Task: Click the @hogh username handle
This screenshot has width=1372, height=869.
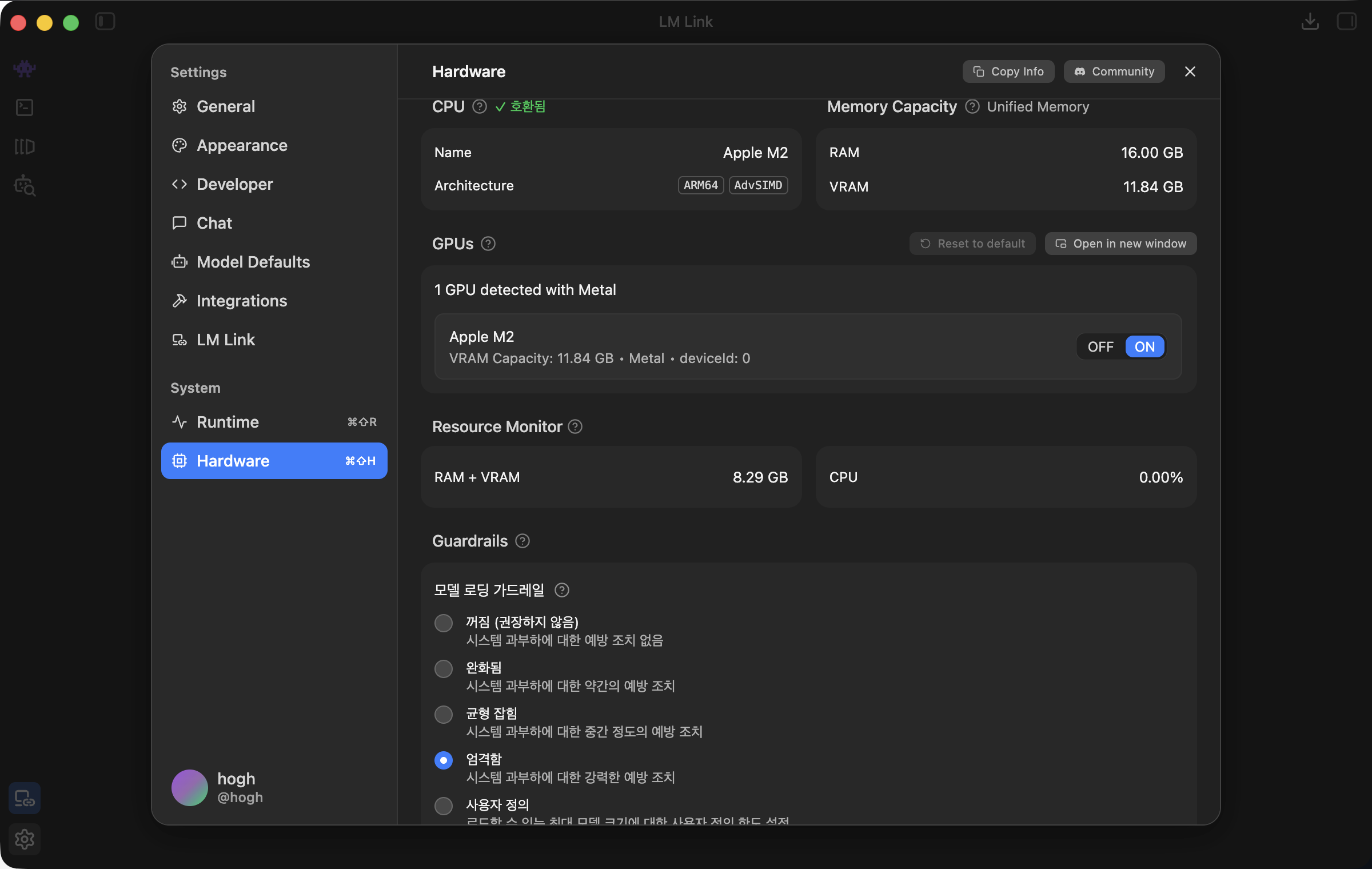Action: (240, 798)
